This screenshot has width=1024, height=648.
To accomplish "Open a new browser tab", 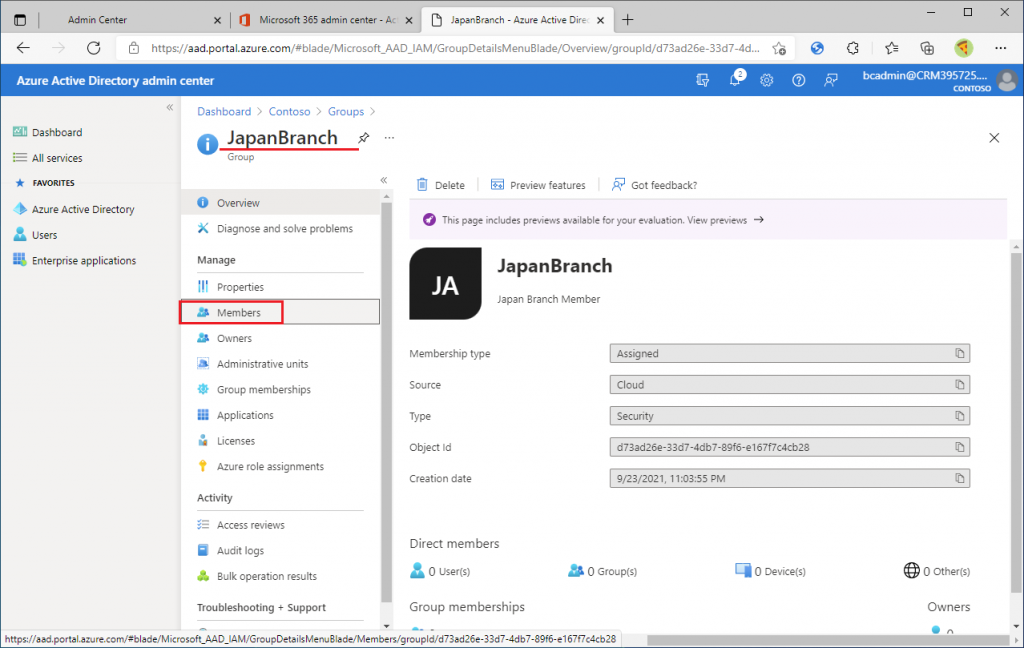I will click(x=628, y=20).
